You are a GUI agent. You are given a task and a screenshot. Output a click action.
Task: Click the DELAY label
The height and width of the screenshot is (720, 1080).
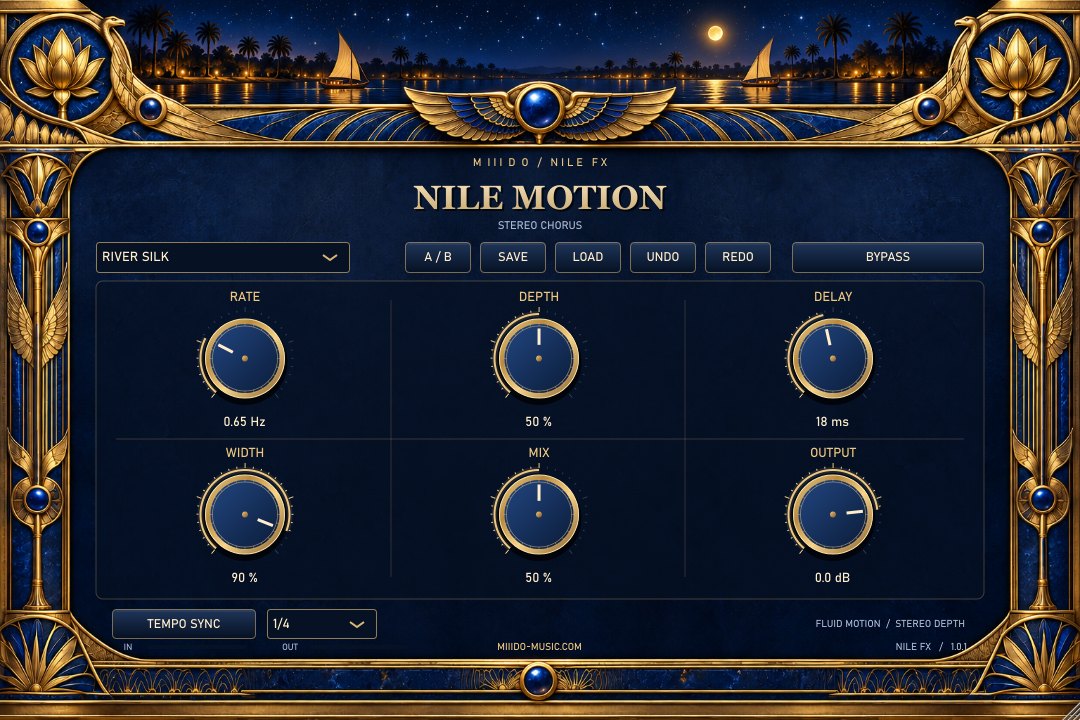(833, 297)
